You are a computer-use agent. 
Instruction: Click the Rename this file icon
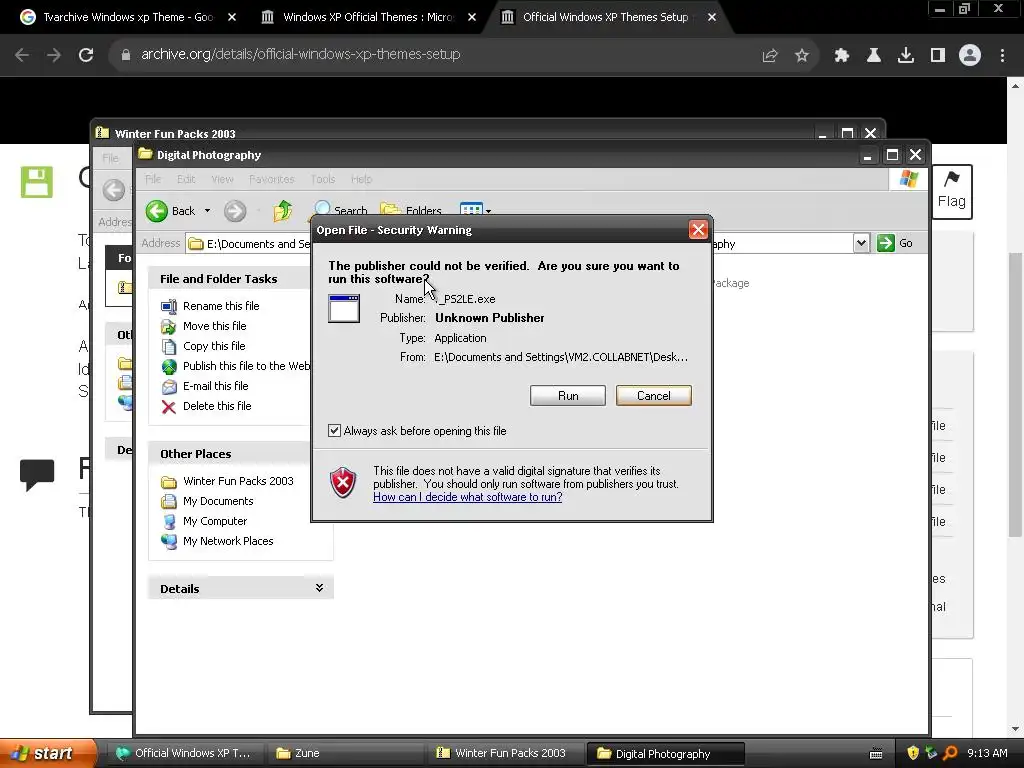(168, 306)
